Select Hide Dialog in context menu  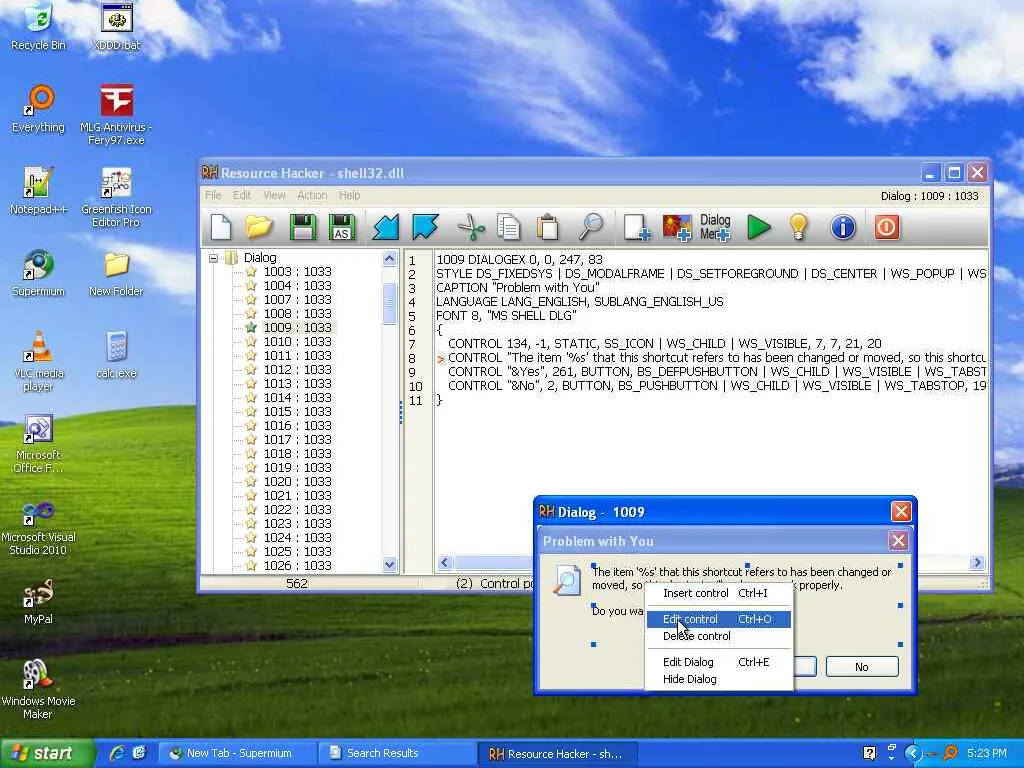689,679
